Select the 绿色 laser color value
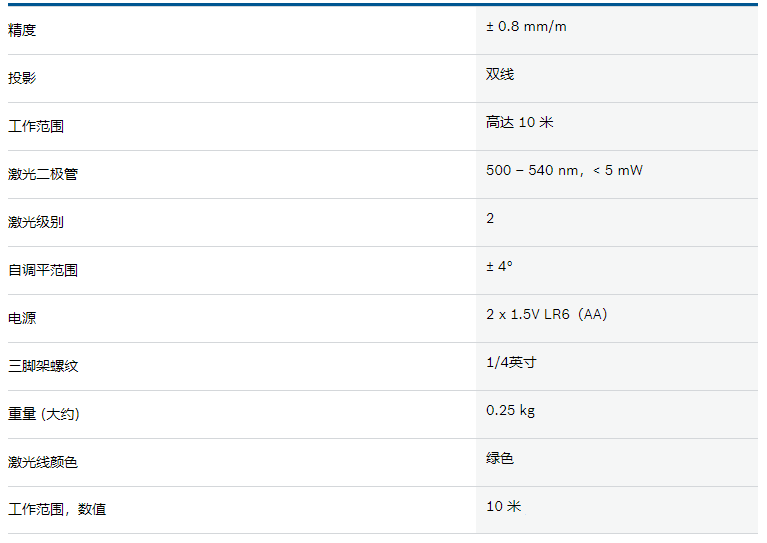This screenshot has height=543, width=767. 500,458
